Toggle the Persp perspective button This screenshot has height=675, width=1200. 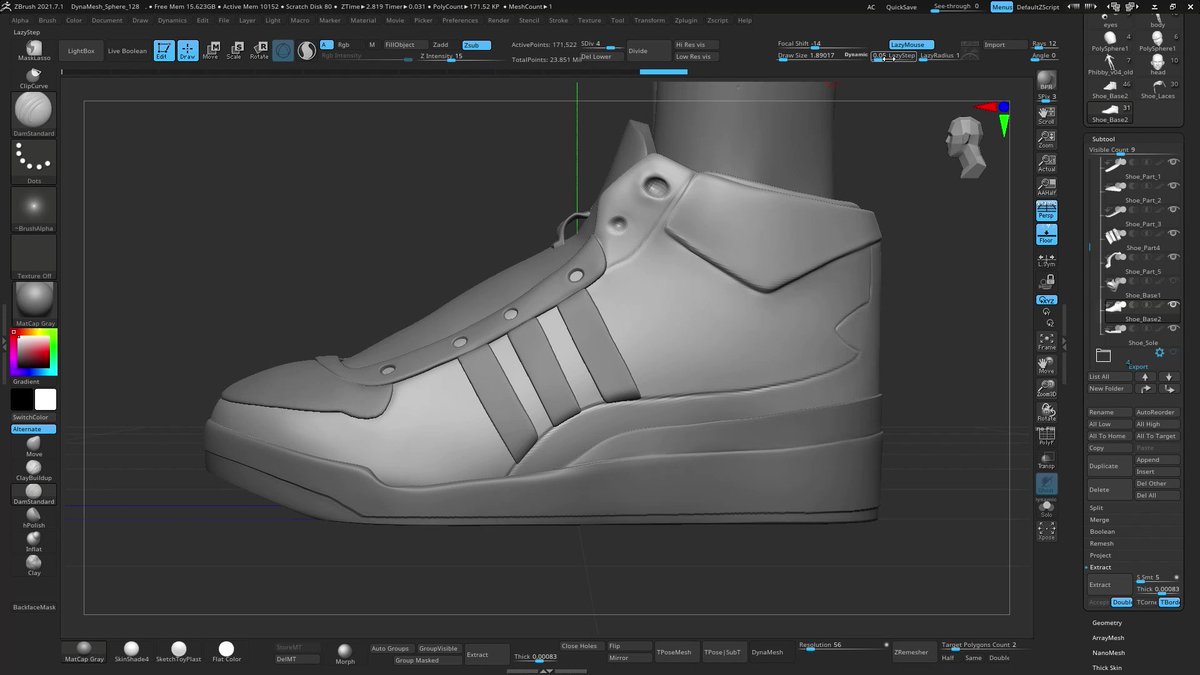pos(1046,210)
